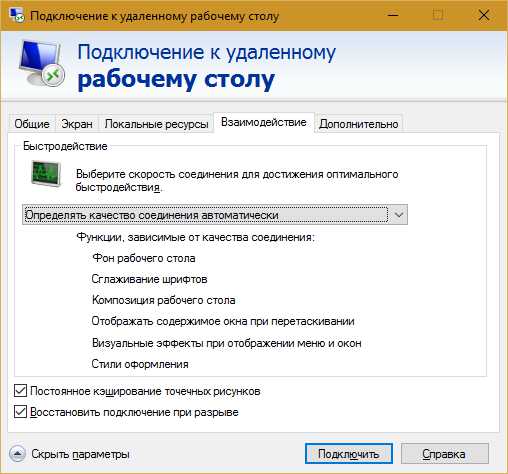This screenshot has width=508, height=474.
Task: Open the connection quality dropdown arrow
Action: tap(398, 215)
